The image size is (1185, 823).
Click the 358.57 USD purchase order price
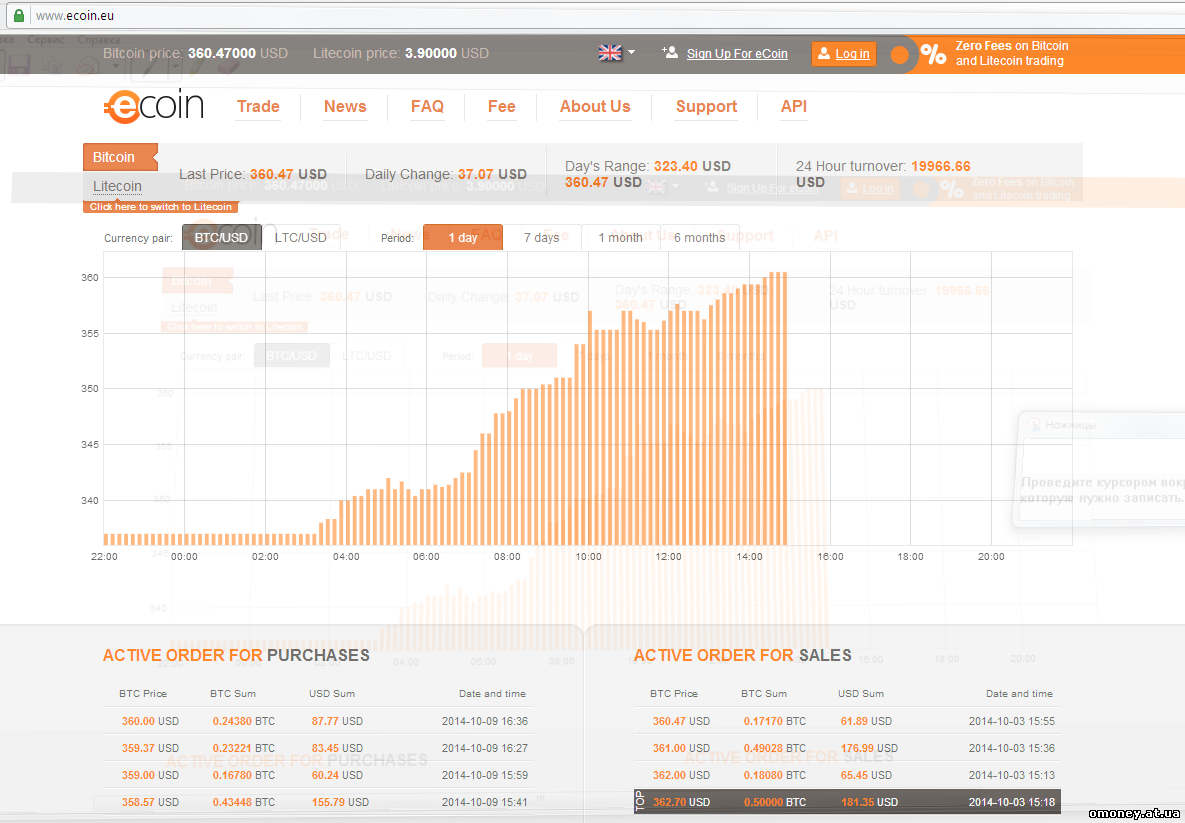150,802
